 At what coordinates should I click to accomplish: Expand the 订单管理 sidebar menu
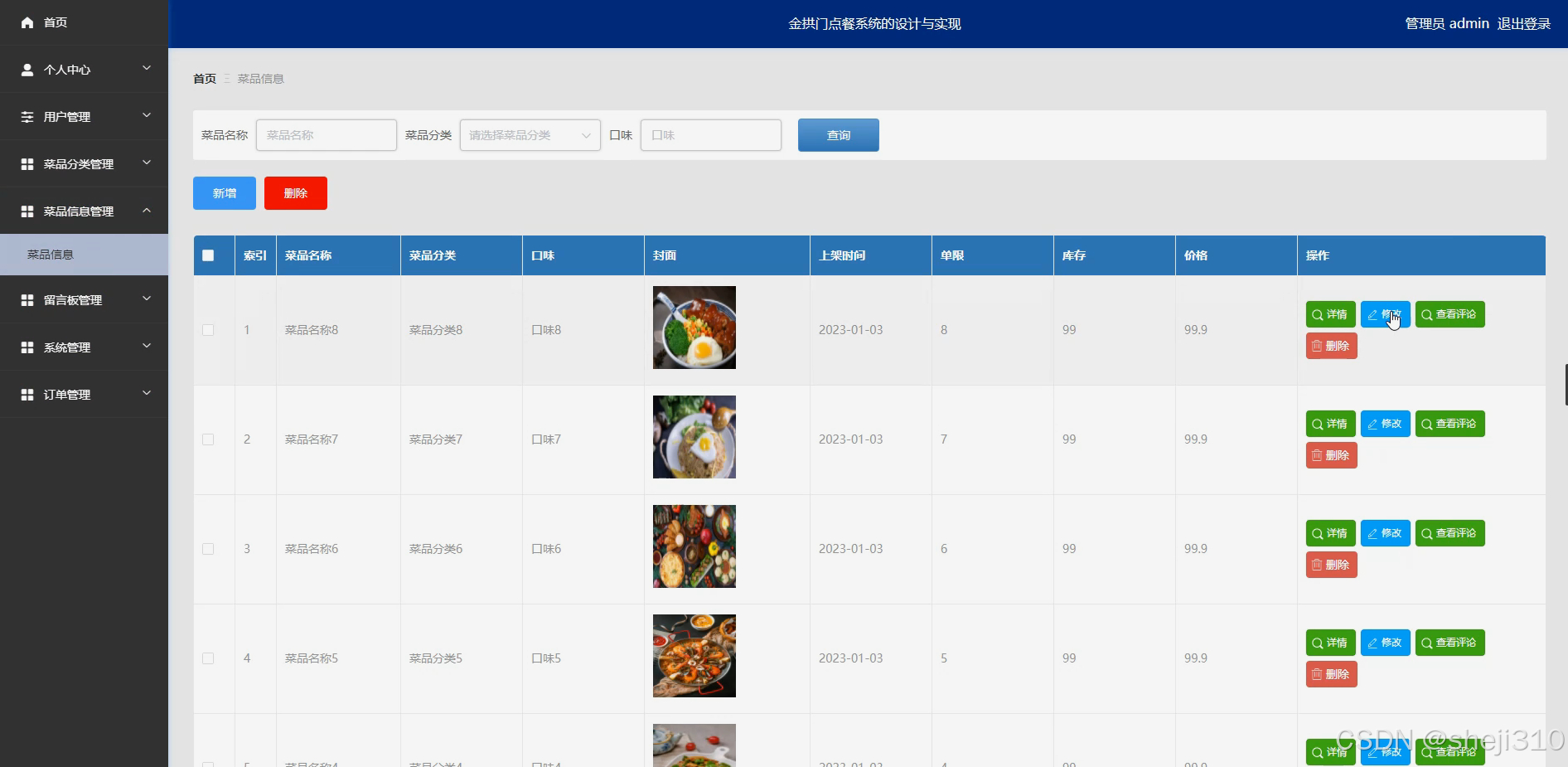pyautogui.click(x=147, y=393)
